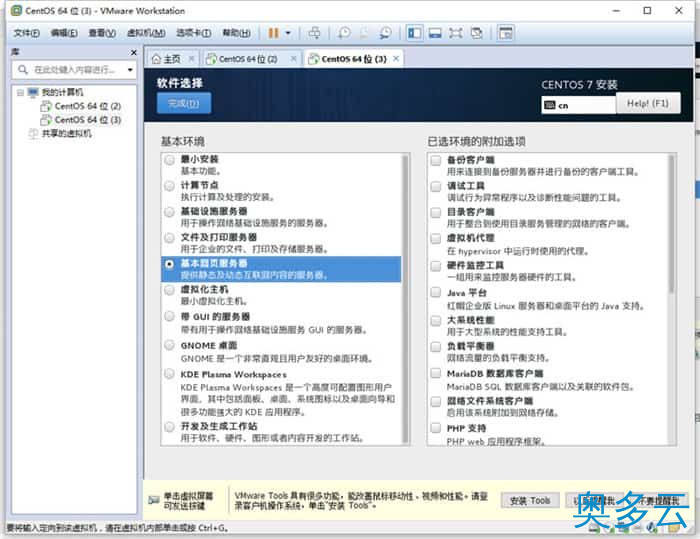The image size is (700, 539).
Task: Switch to the 主页 tab
Action: 172,59
